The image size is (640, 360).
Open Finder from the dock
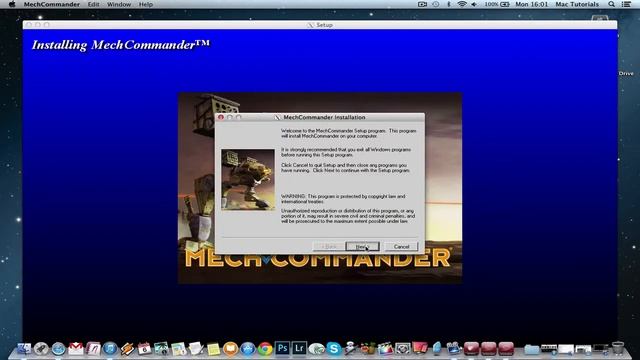click(x=24, y=349)
